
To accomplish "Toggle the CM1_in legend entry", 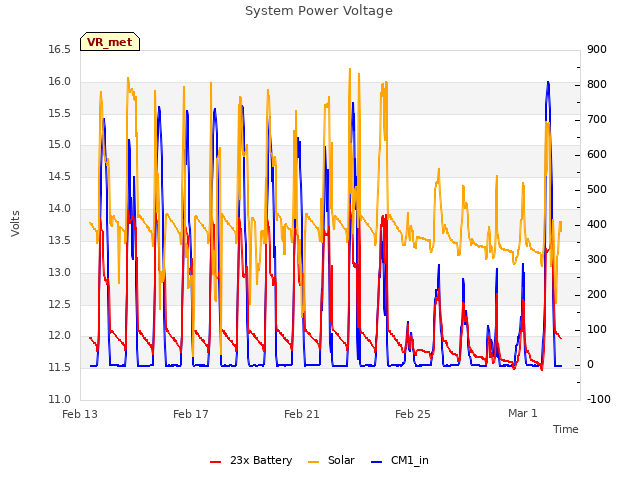I will [400, 460].
